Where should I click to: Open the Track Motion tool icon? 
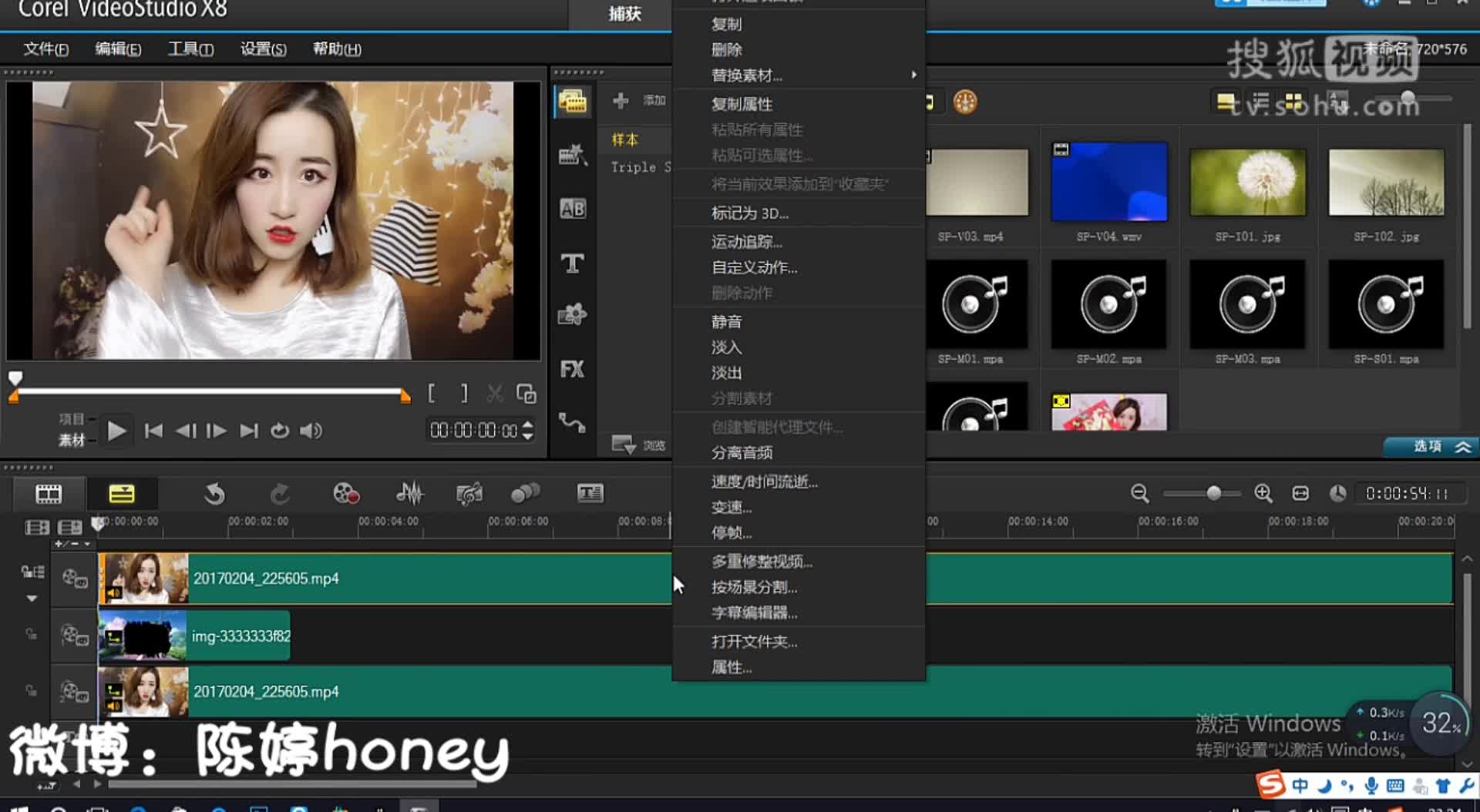coord(526,494)
